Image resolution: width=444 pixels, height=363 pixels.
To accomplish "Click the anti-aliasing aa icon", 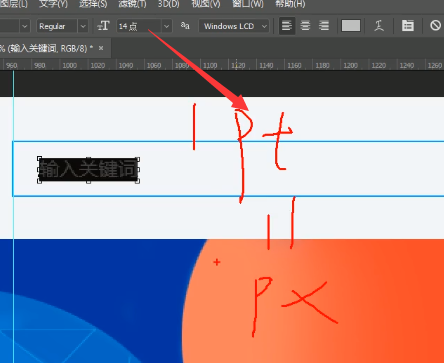I will (185, 26).
